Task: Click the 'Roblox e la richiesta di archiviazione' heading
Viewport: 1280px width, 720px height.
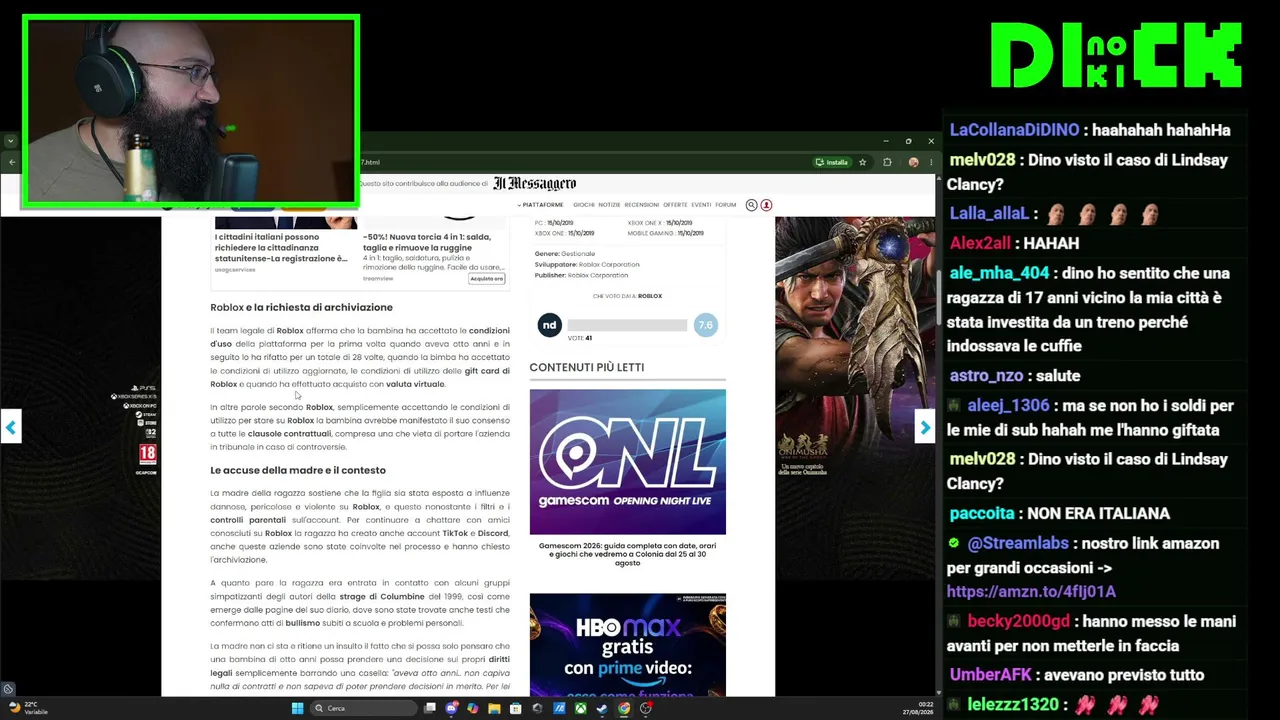Action: [301, 307]
